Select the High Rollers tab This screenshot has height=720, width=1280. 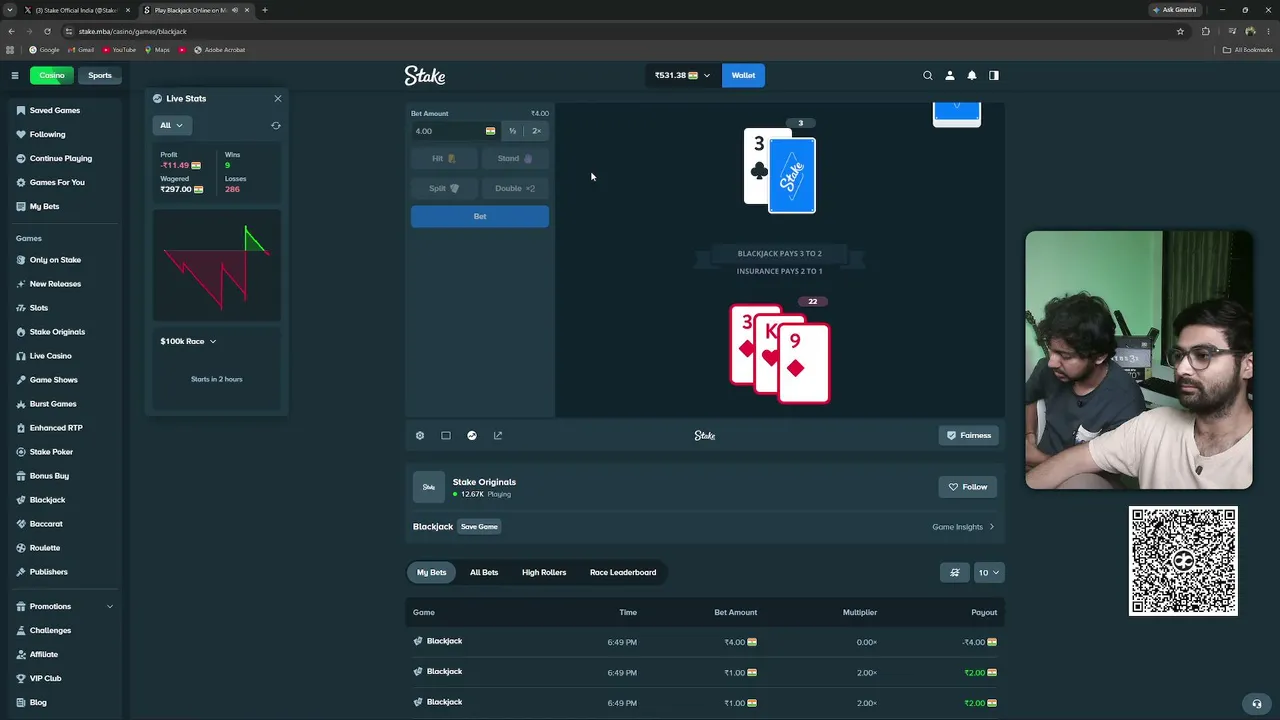[x=544, y=572]
